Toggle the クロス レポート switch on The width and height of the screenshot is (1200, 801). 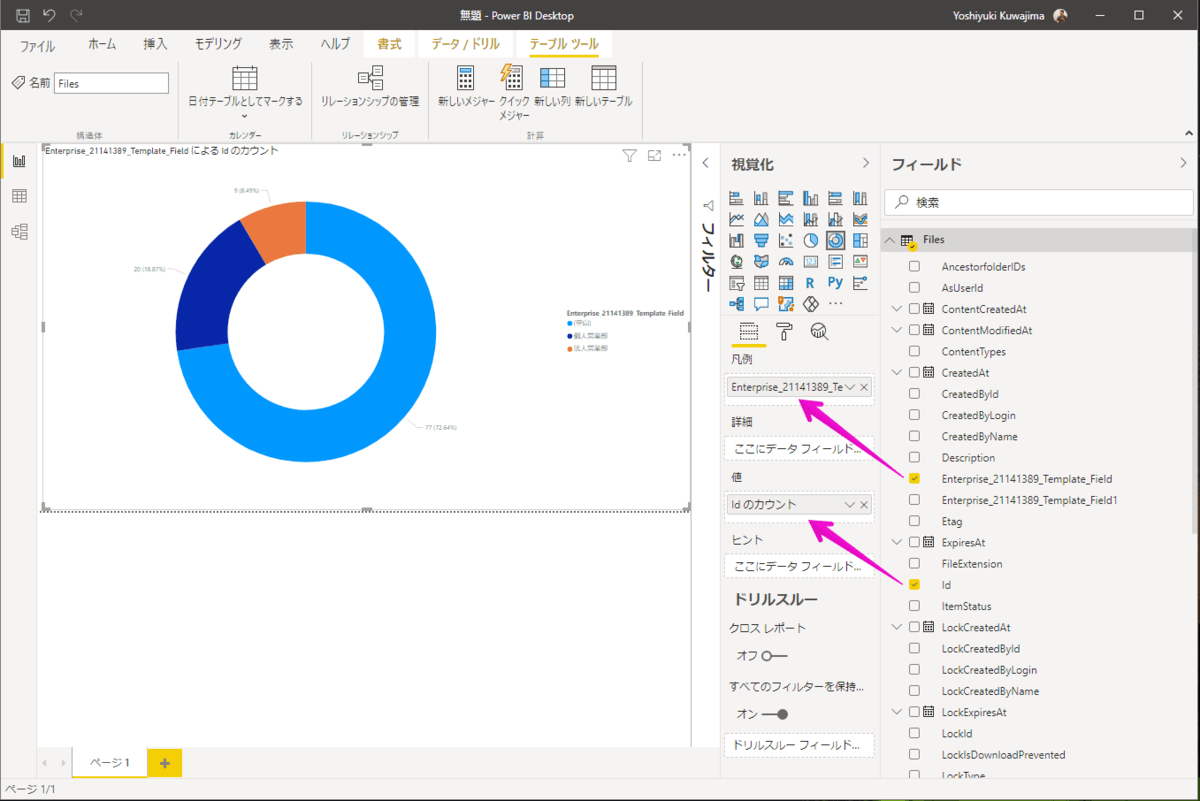(774, 656)
